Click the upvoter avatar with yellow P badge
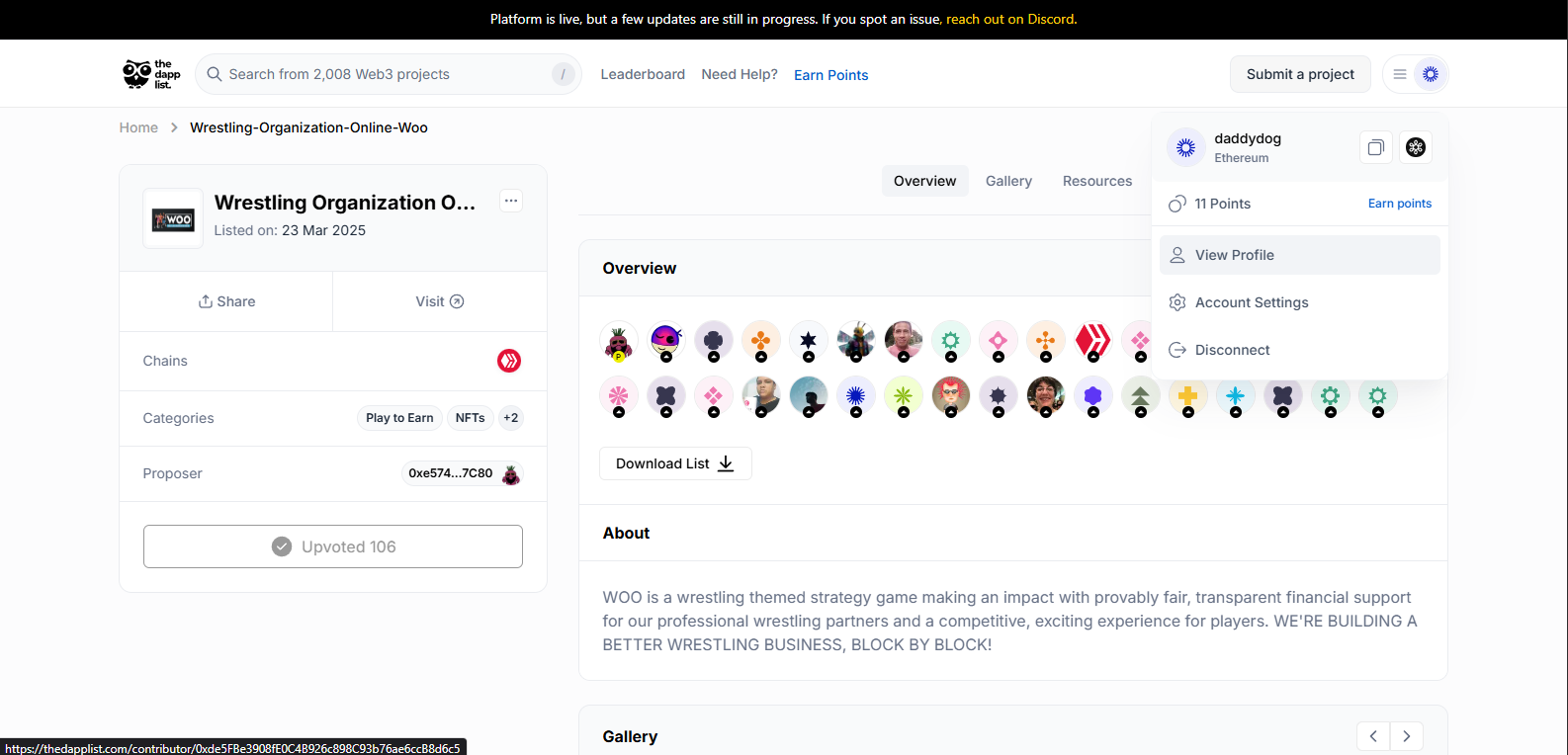The height and width of the screenshot is (755, 1568). click(x=619, y=341)
